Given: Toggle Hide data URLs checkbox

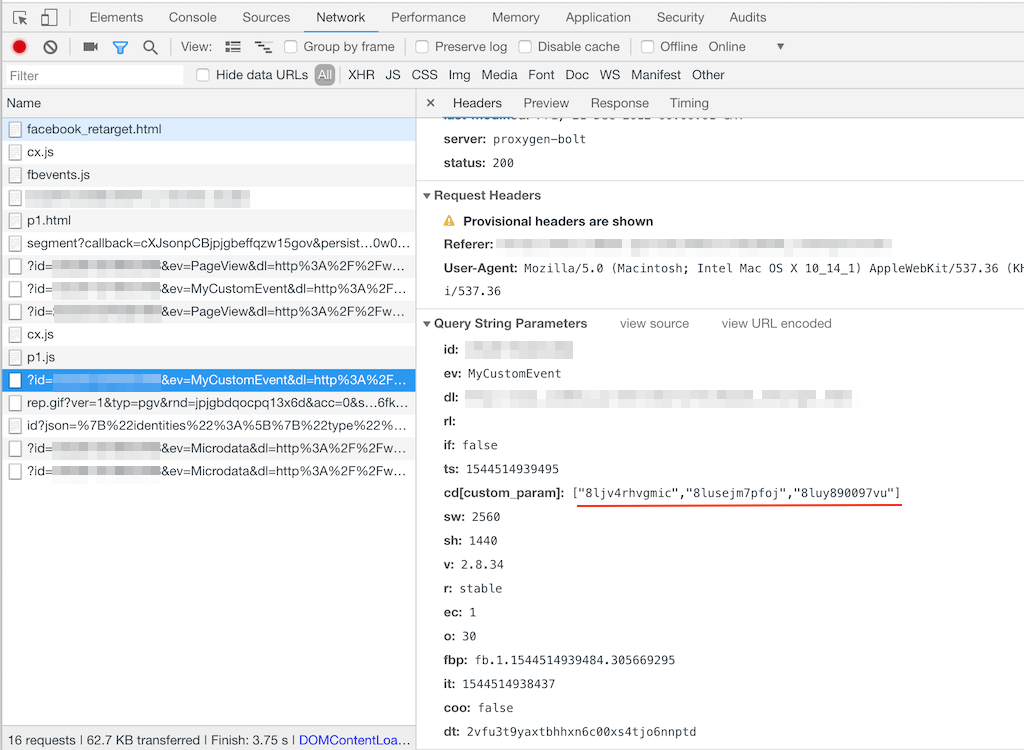Looking at the screenshot, I should [x=203, y=75].
